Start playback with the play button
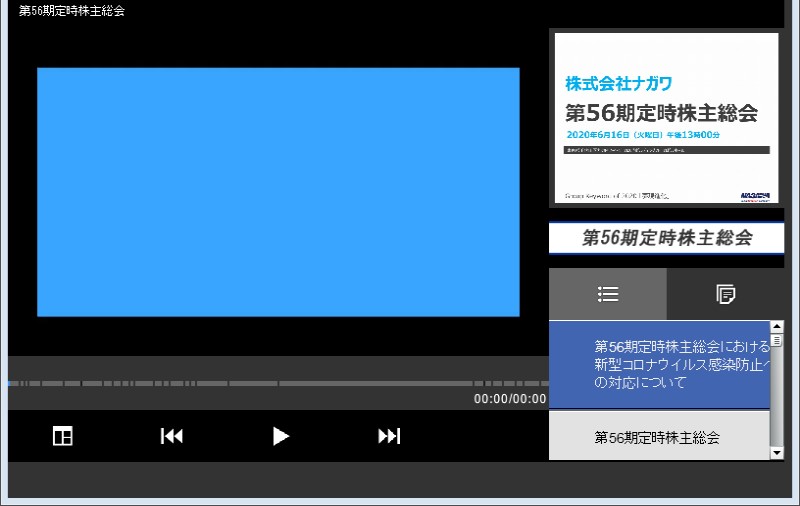The width and height of the screenshot is (800, 506). pyautogui.click(x=280, y=436)
